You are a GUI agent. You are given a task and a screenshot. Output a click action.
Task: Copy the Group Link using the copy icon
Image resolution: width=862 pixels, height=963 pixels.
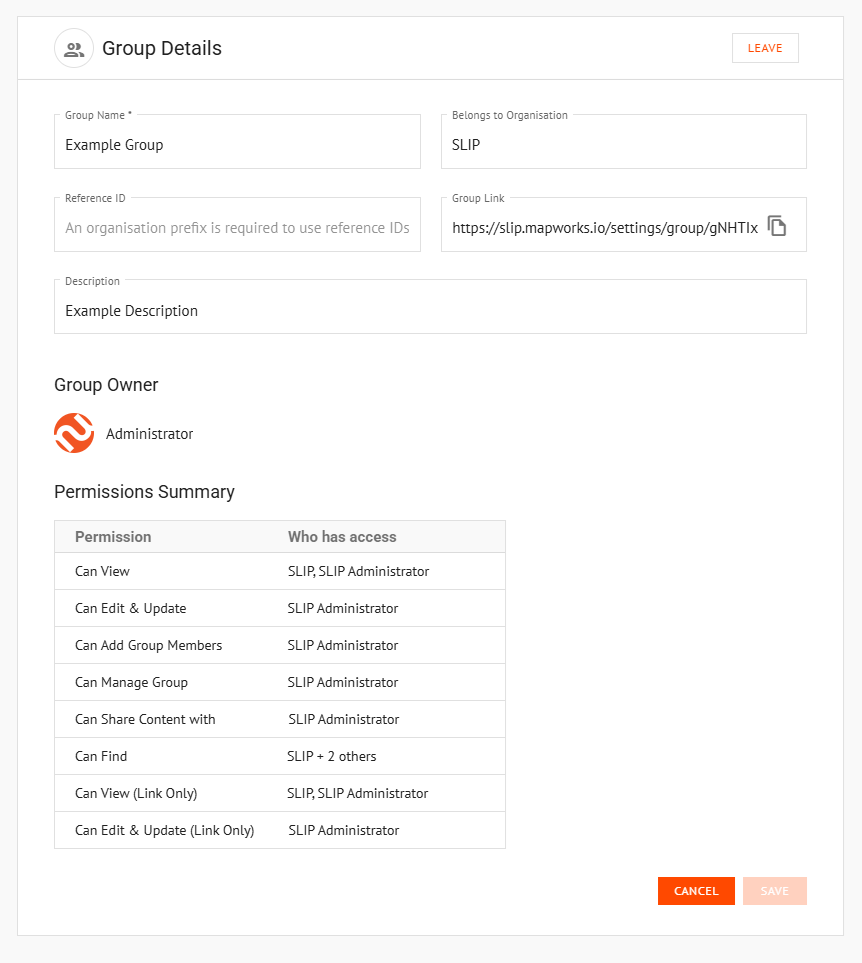coord(777,225)
